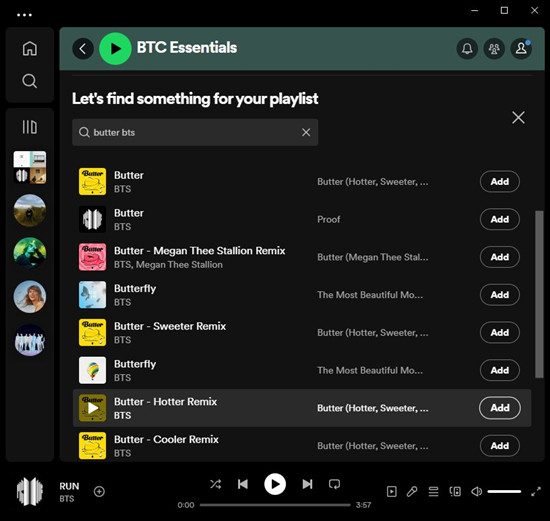This screenshot has height=521, width=550.
Task: Adjust the volume slider
Action: (504, 492)
